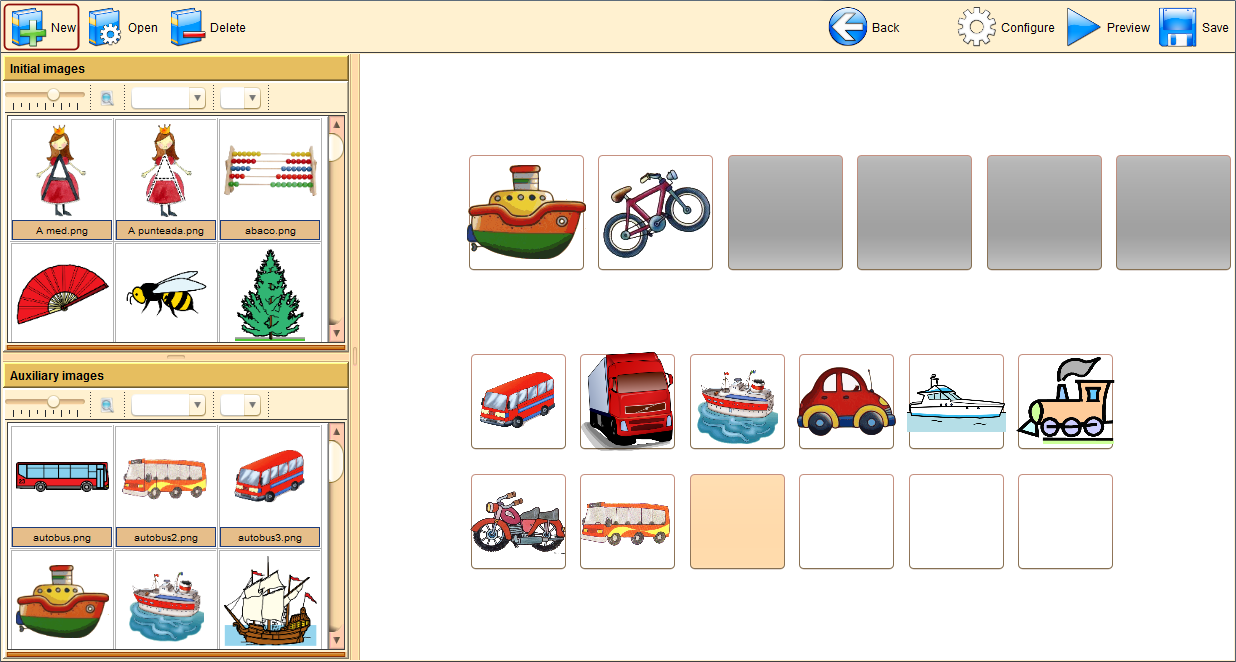Select the autobus.png thumbnail
1236x662 pixels.
point(62,486)
